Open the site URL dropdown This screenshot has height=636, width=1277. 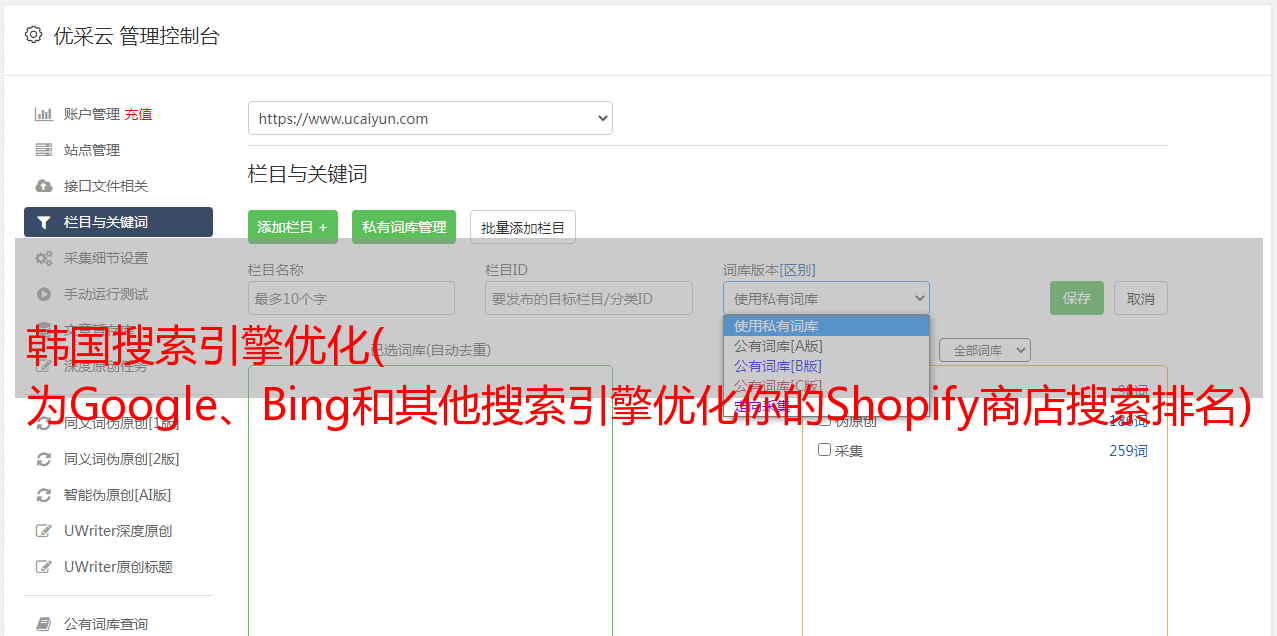click(x=430, y=118)
